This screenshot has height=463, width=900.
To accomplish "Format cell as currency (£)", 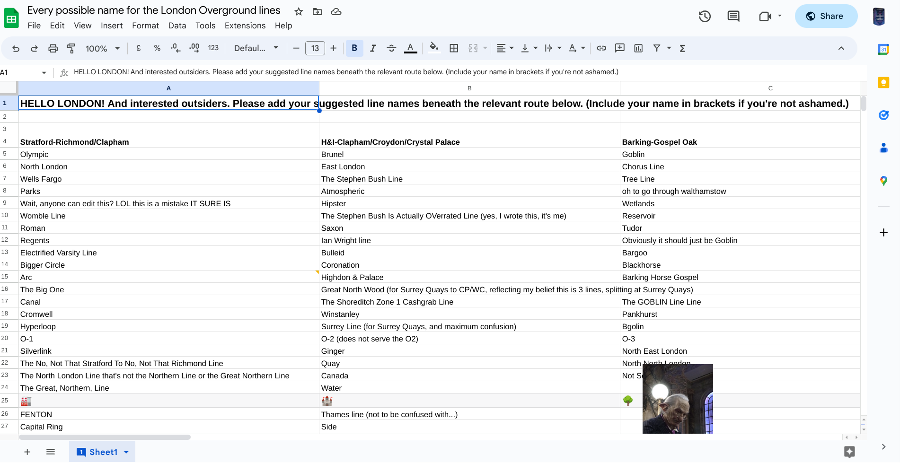I will 138,49.
